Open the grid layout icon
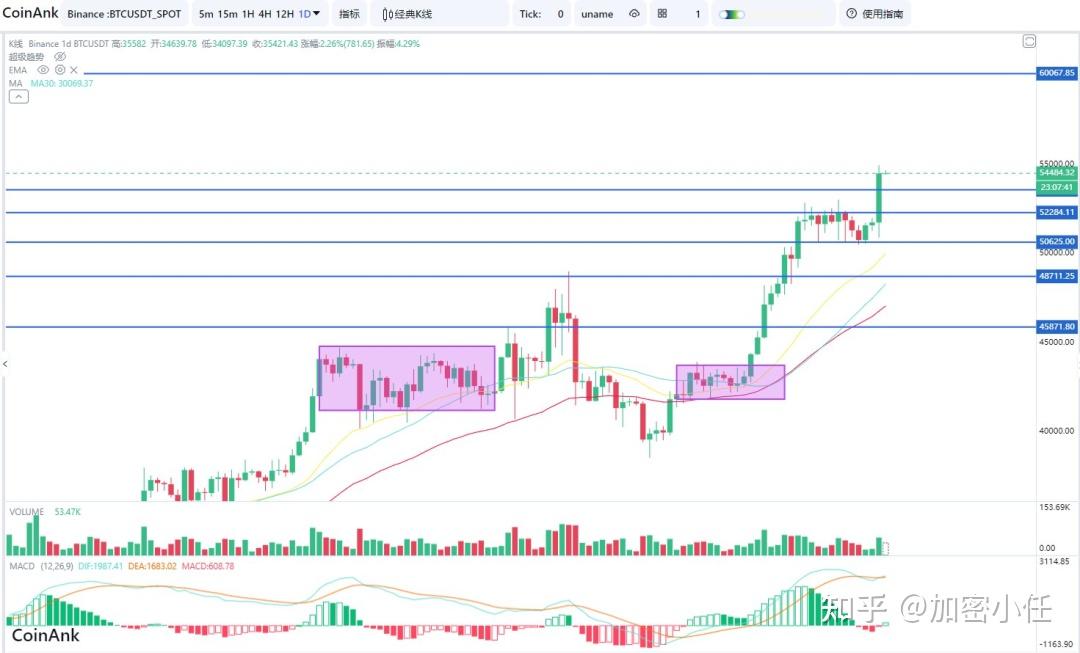 coord(662,14)
